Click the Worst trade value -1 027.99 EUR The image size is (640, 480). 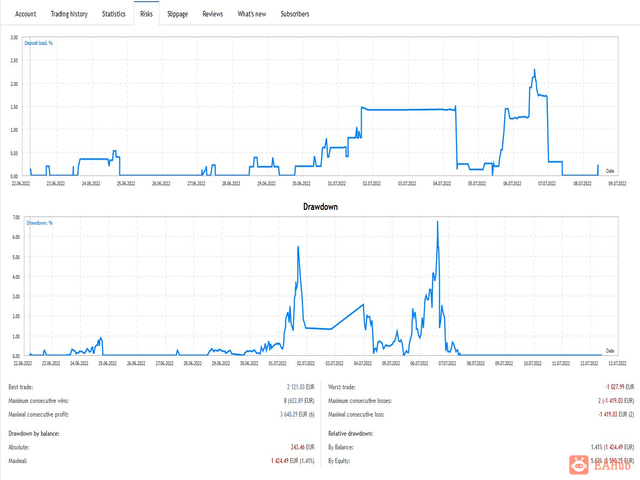[620, 387]
